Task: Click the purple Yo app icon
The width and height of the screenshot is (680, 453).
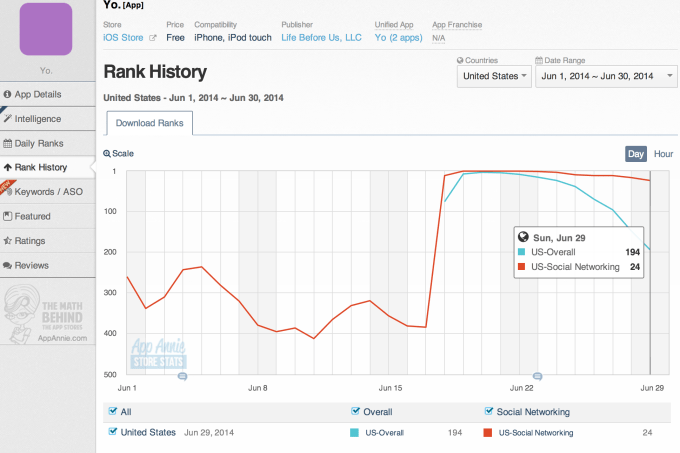Action: (46, 29)
